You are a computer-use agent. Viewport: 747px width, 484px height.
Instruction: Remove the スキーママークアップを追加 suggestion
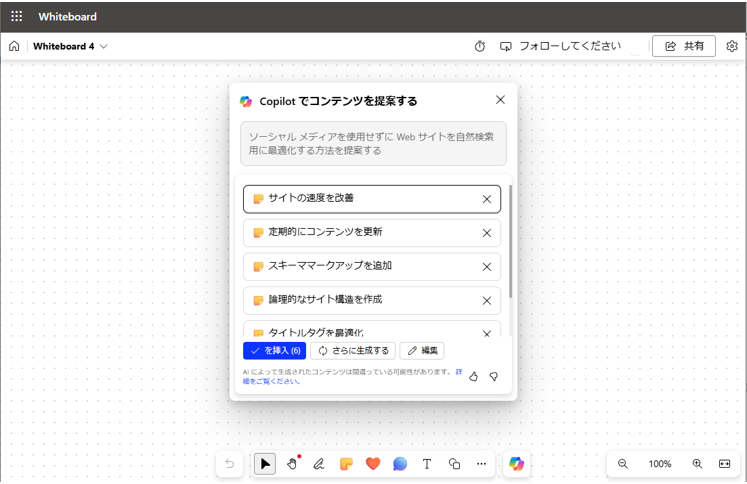pyautogui.click(x=487, y=267)
